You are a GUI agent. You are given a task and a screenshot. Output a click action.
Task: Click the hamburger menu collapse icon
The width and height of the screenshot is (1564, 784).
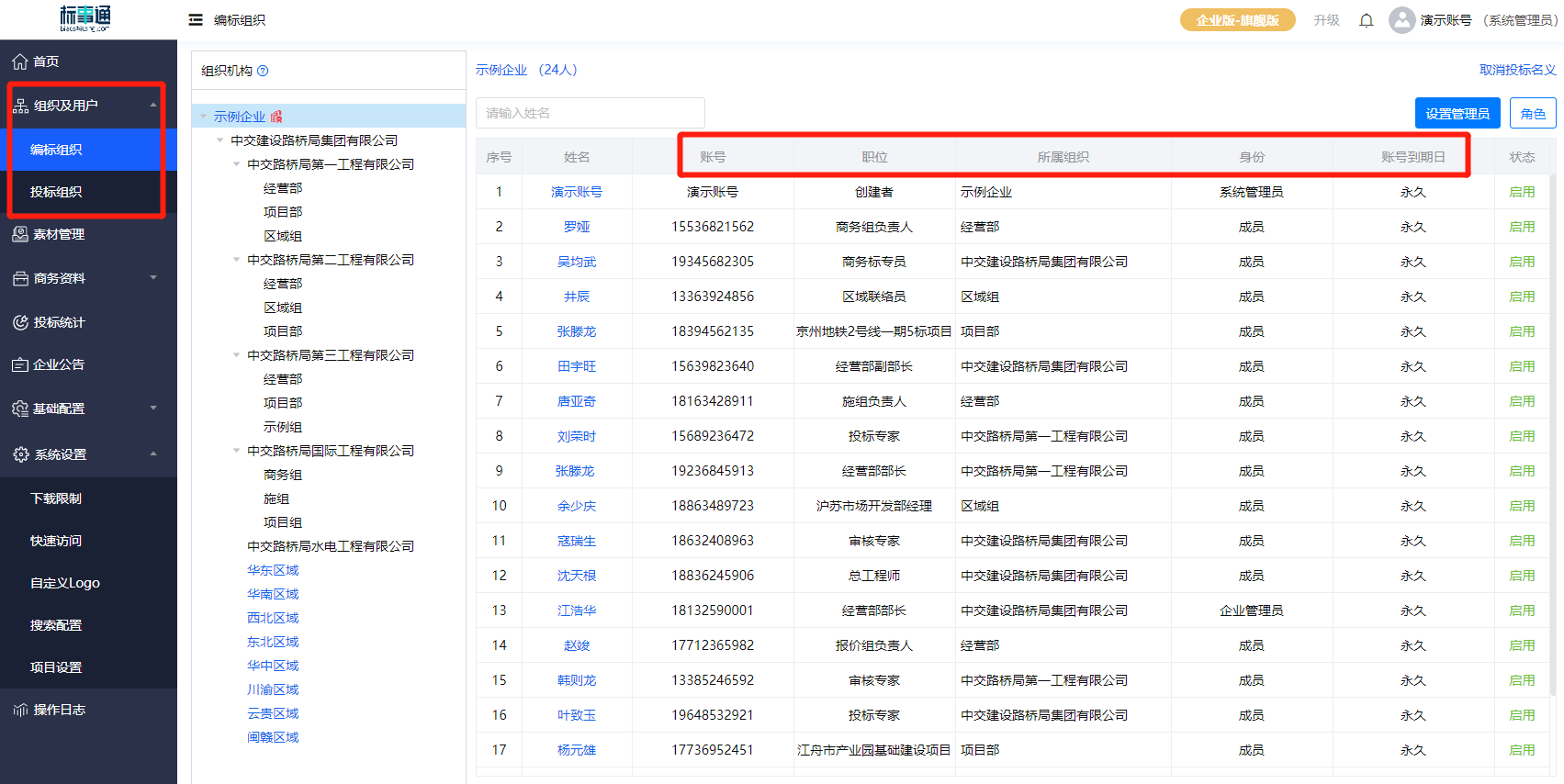click(196, 20)
